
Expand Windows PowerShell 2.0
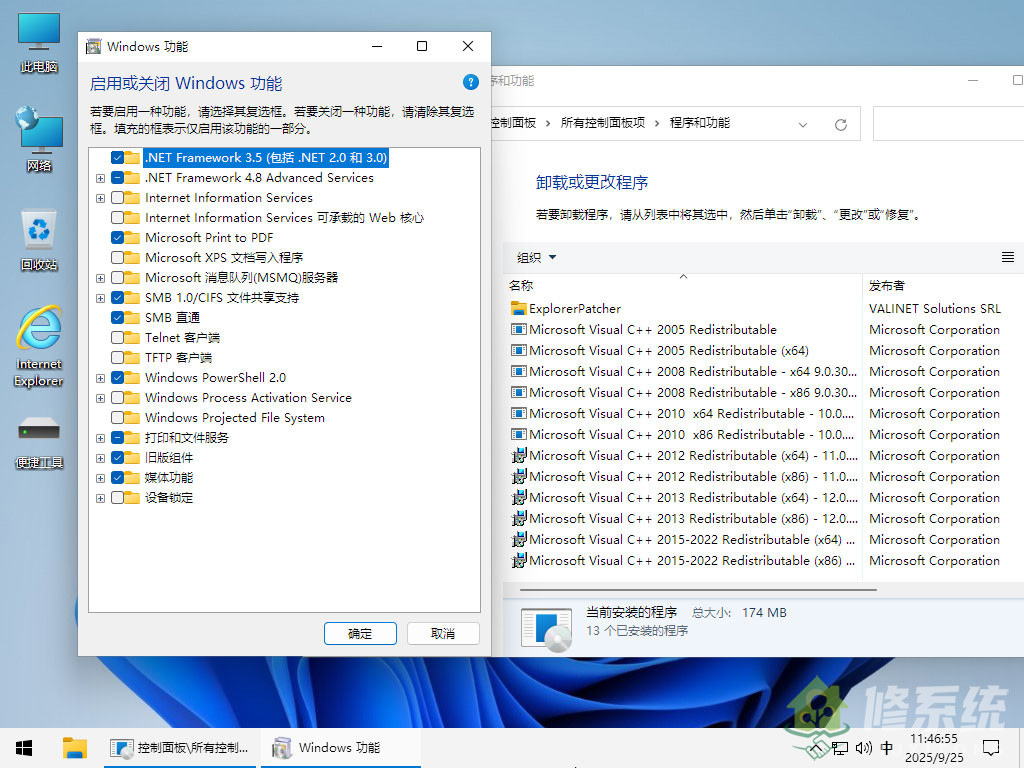click(x=99, y=377)
